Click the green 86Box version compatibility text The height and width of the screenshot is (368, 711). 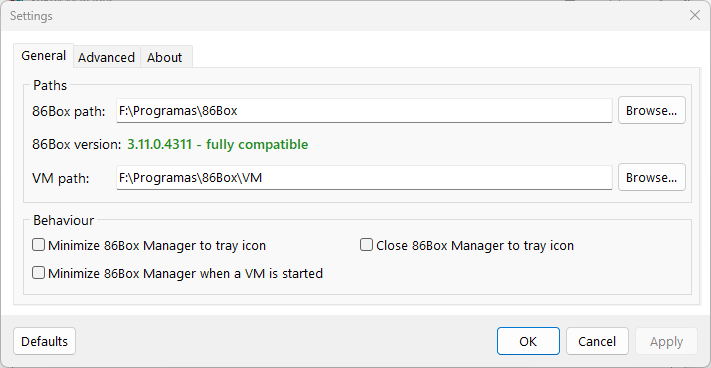point(218,145)
